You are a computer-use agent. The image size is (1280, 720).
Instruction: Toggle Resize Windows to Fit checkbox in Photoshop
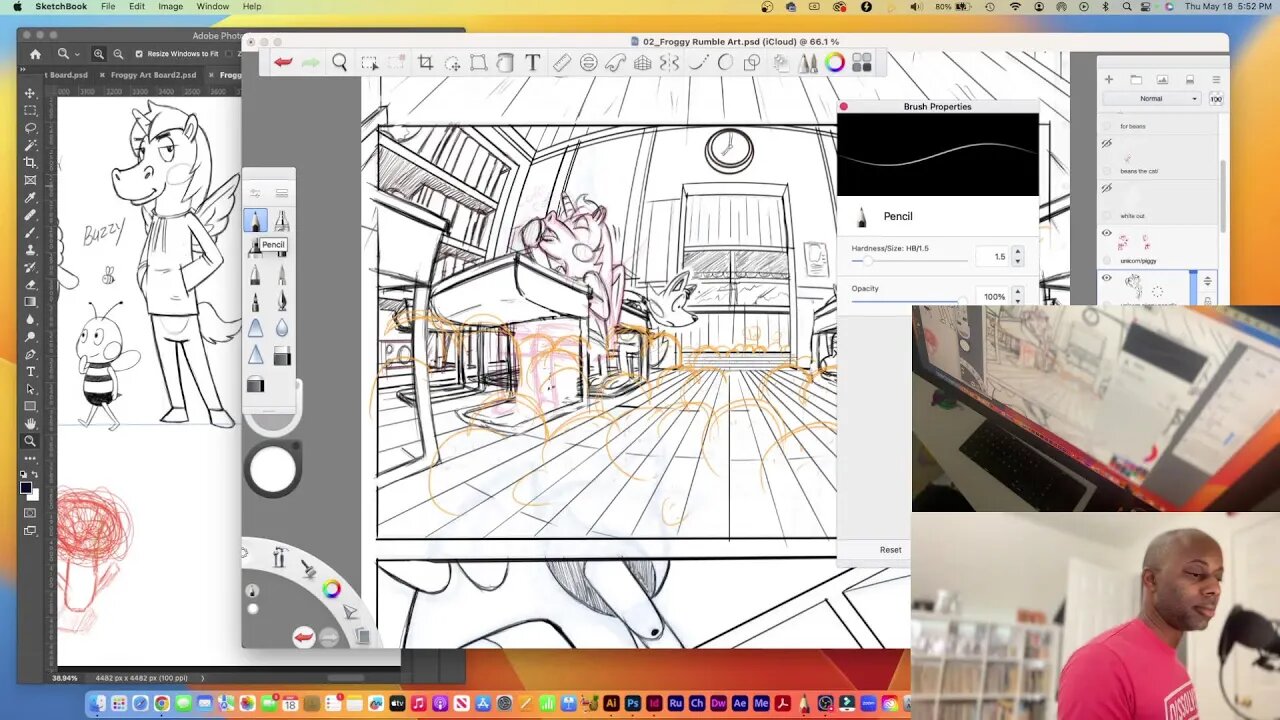pyautogui.click(x=141, y=54)
